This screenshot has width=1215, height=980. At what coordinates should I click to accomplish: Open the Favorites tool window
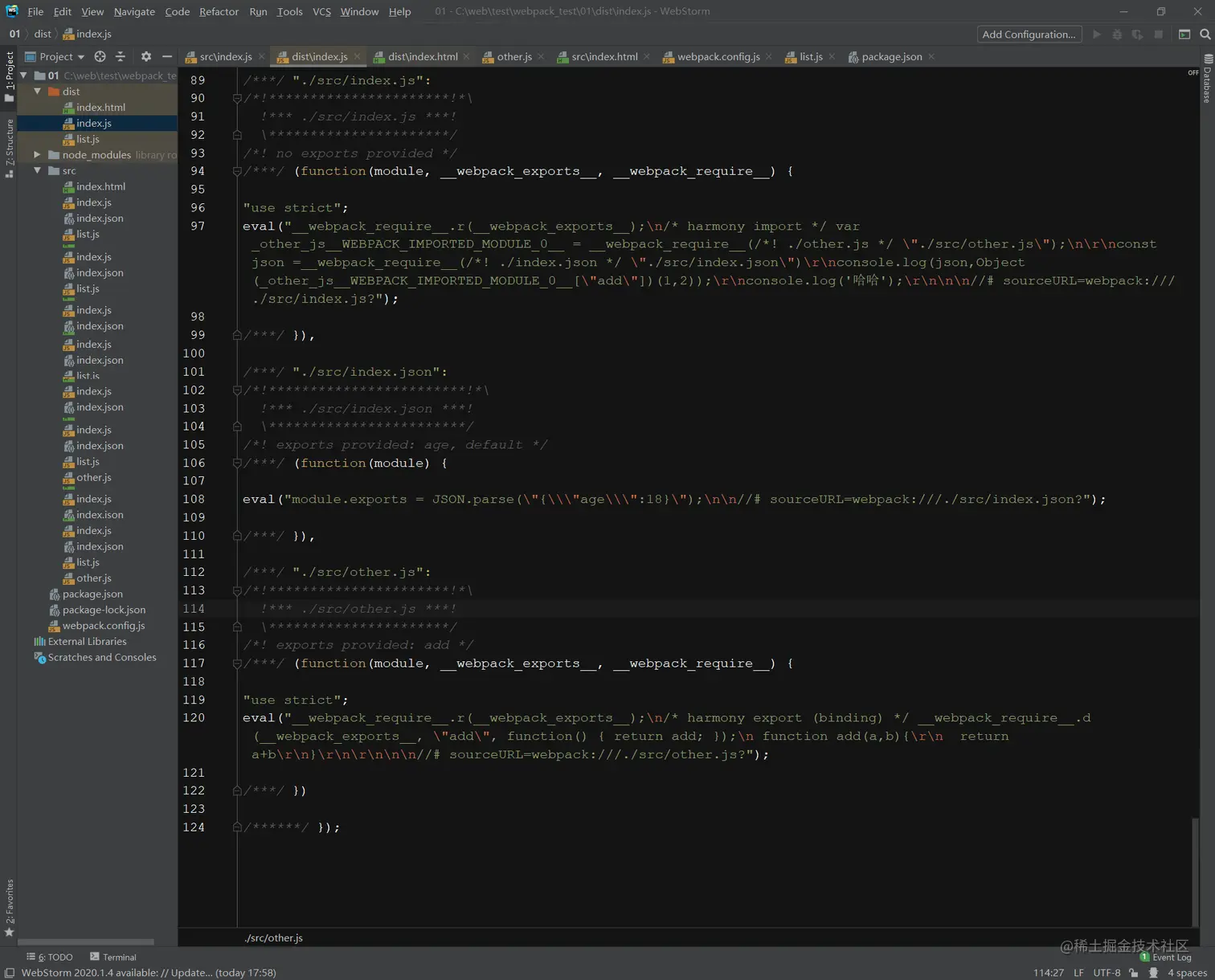[x=10, y=908]
